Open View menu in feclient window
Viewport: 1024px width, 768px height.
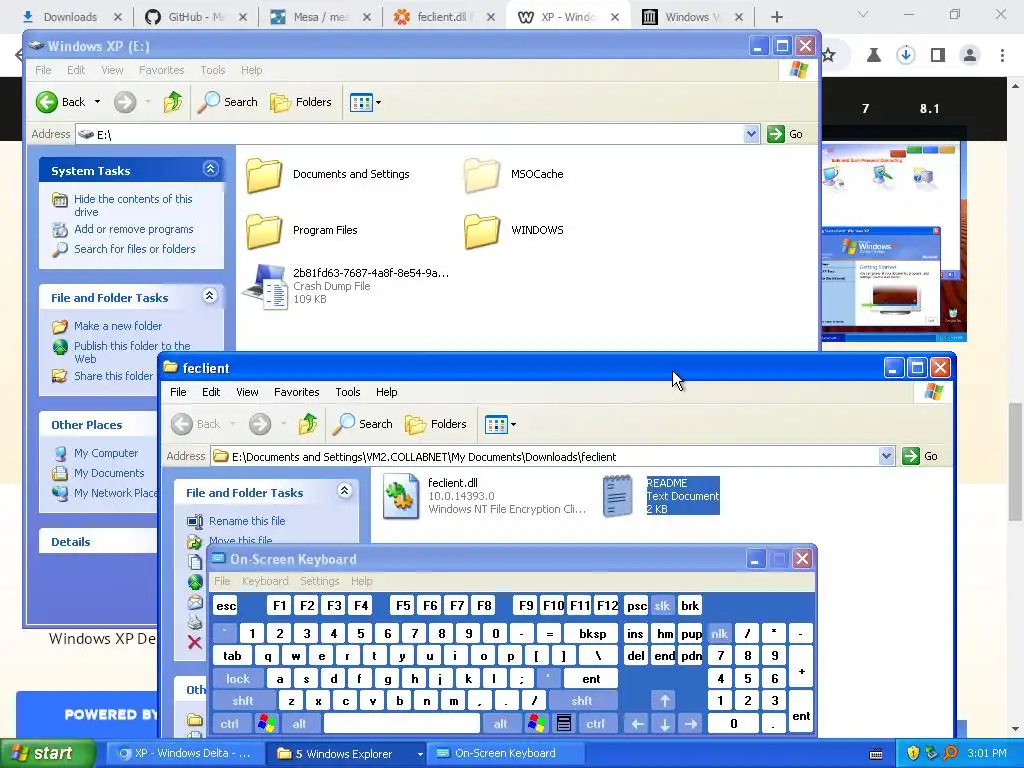[247, 392]
